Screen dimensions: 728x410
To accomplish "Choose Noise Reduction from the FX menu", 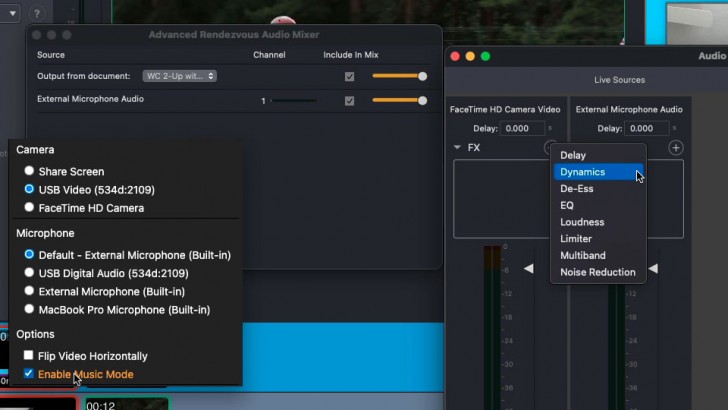I will pos(598,272).
